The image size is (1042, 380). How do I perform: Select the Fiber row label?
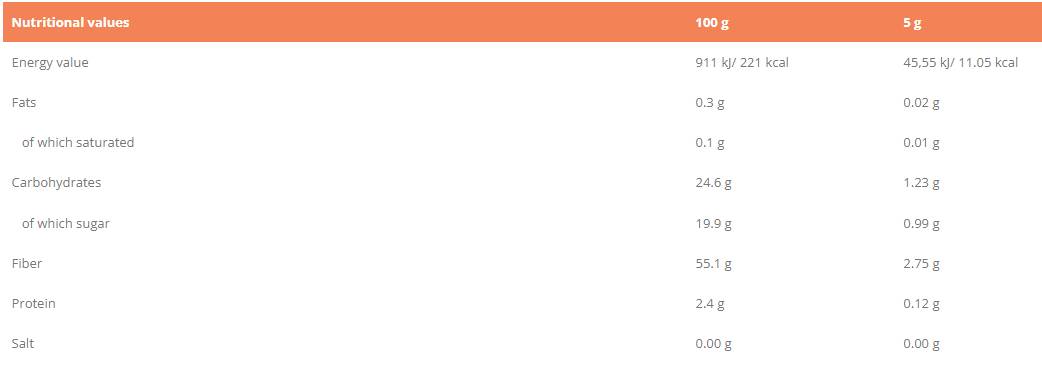pyautogui.click(x=27, y=263)
